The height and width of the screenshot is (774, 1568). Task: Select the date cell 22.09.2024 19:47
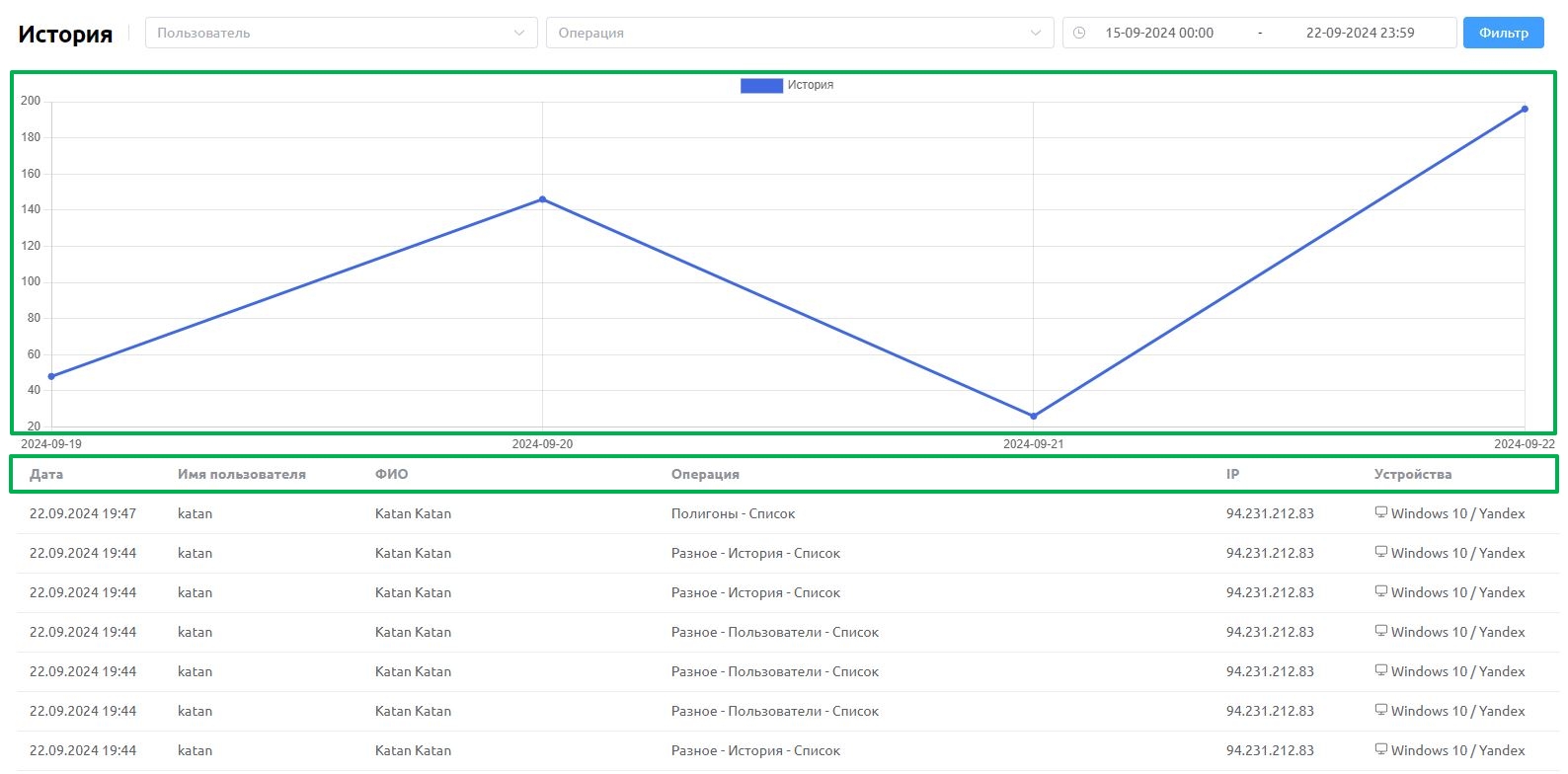(83, 513)
